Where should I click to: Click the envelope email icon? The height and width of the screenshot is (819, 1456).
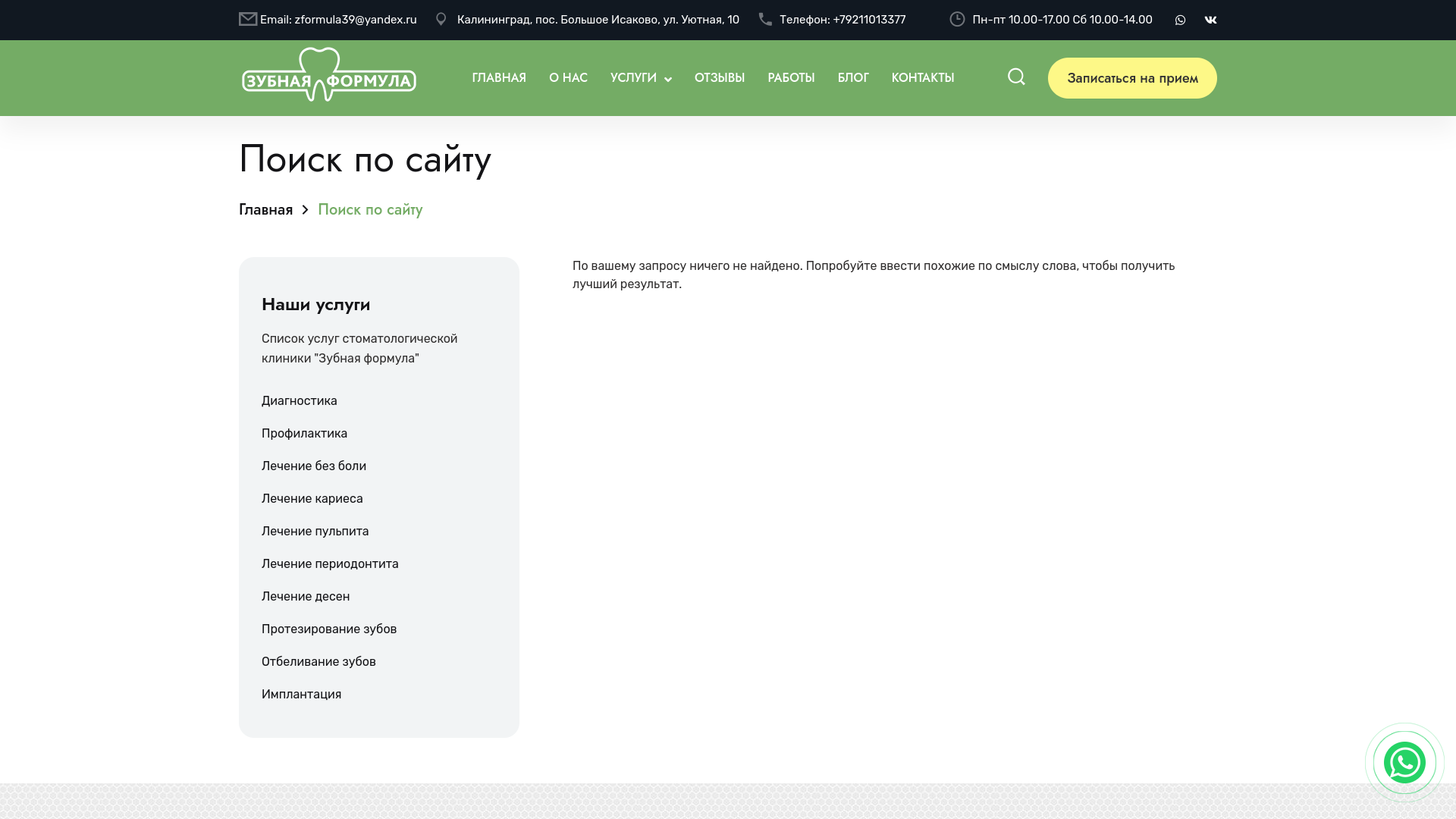pyautogui.click(x=248, y=20)
